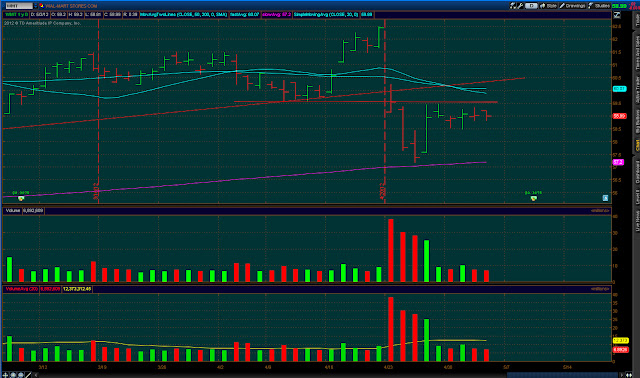Click the slowAvg 57.2 label

(x=277, y=15)
